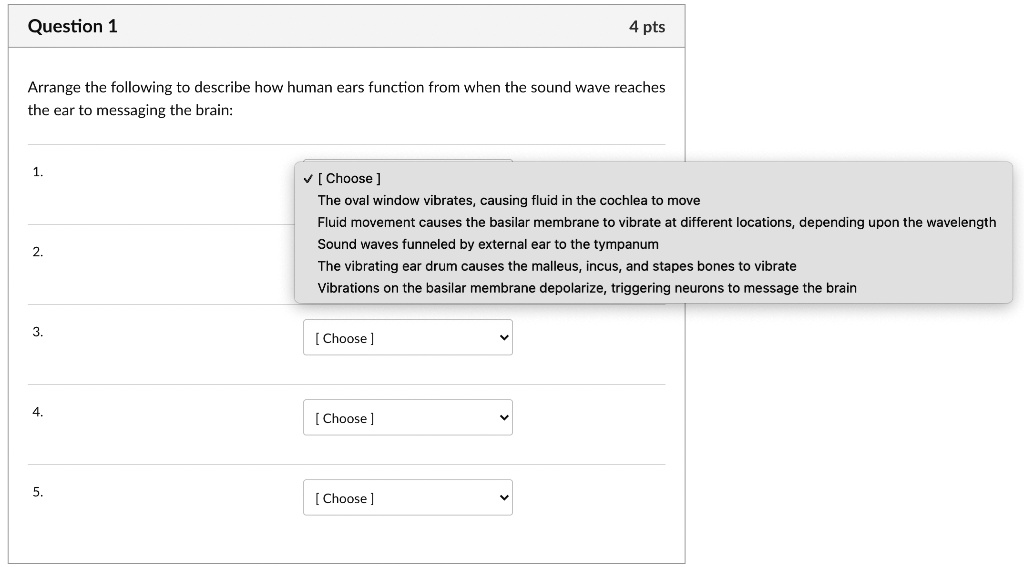Select 'Sound waves funneled by external ear' option
The image size is (1024, 567).
[488, 244]
